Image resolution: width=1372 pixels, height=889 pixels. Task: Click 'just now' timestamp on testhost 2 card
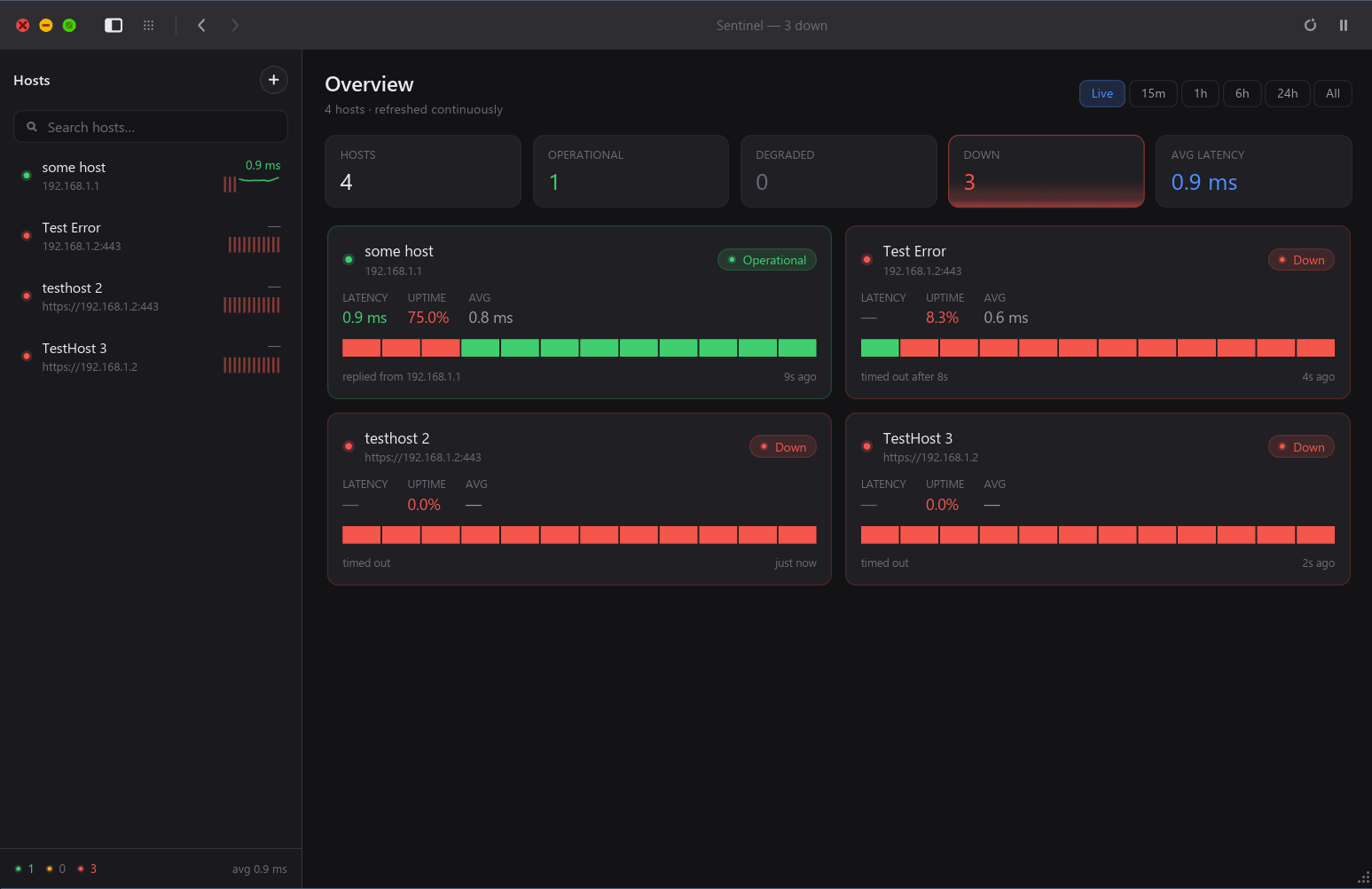[796, 563]
